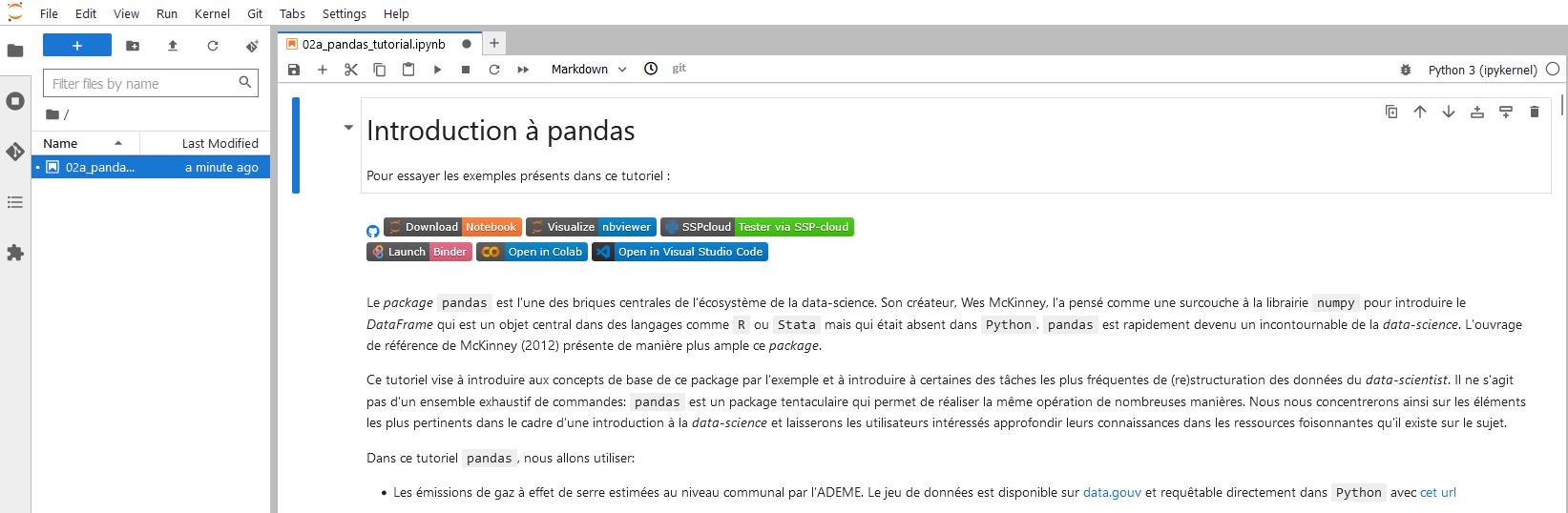The image size is (1568, 513).
Task: Open the 02a_panda notebook in file browser
Action: 99,167
